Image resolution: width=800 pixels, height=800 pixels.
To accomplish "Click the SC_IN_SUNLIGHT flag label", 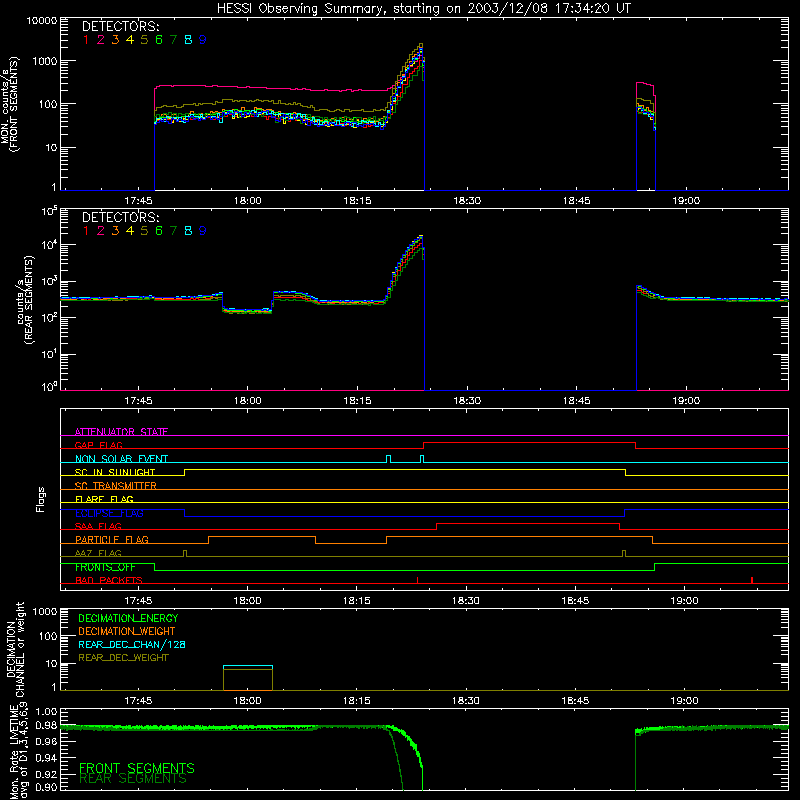I will click(x=115, y=472).
